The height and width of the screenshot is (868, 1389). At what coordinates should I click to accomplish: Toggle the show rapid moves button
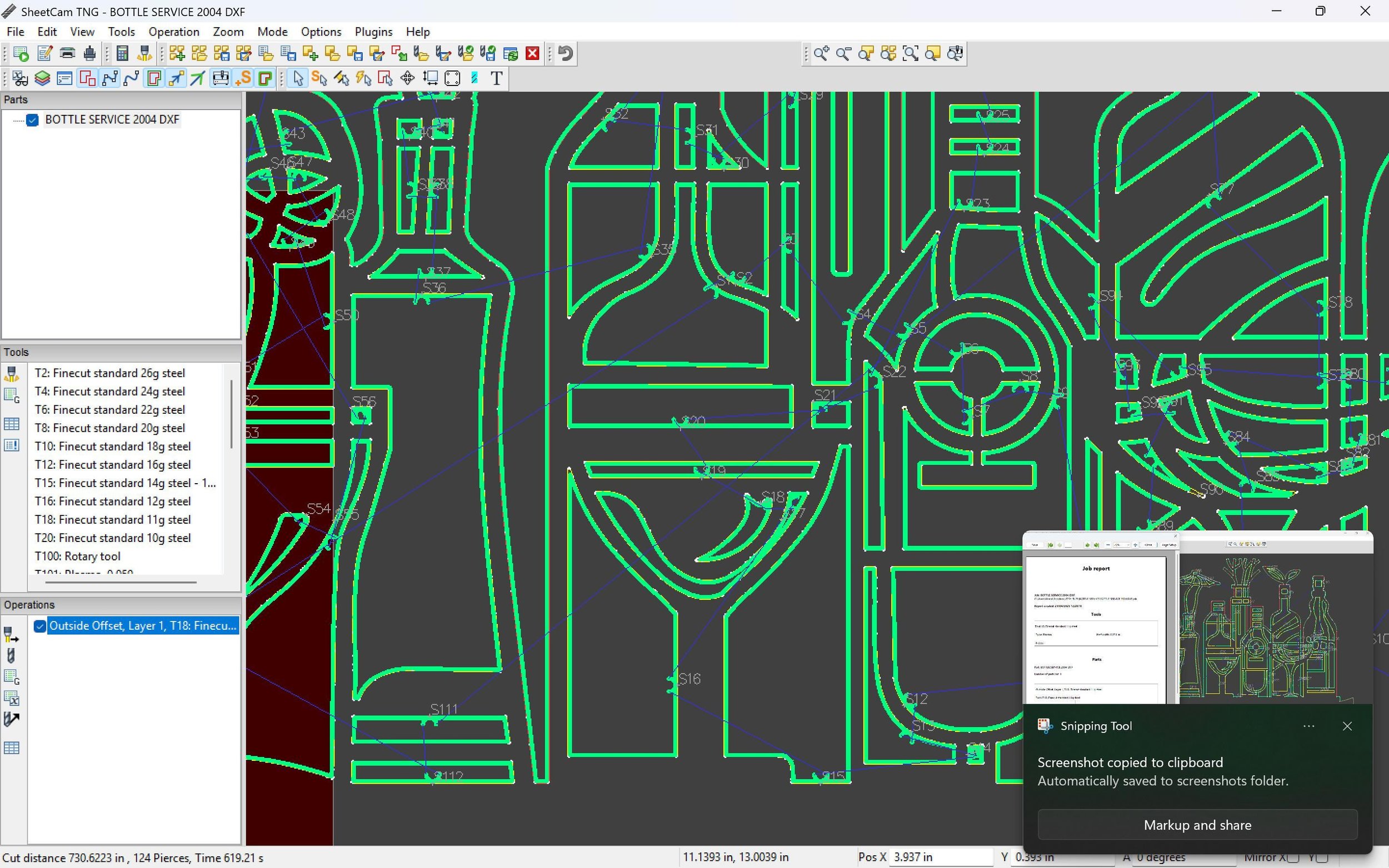[x=176, y=78]
